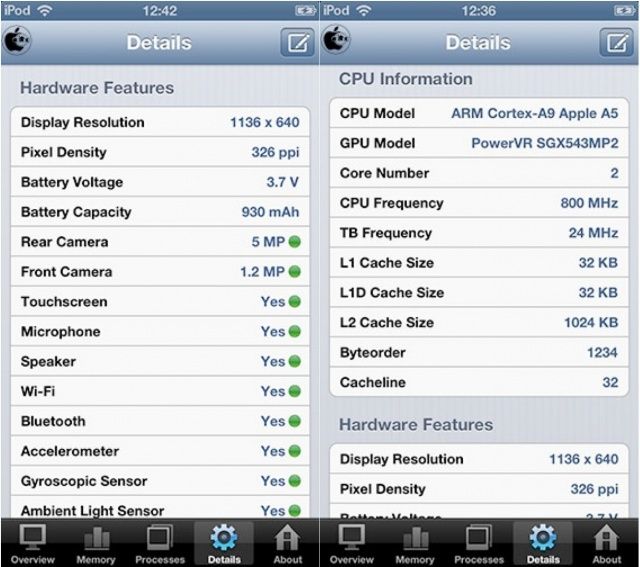Select Byteorder 1234 row
The image size is (640, 567).
click(479, 352)
